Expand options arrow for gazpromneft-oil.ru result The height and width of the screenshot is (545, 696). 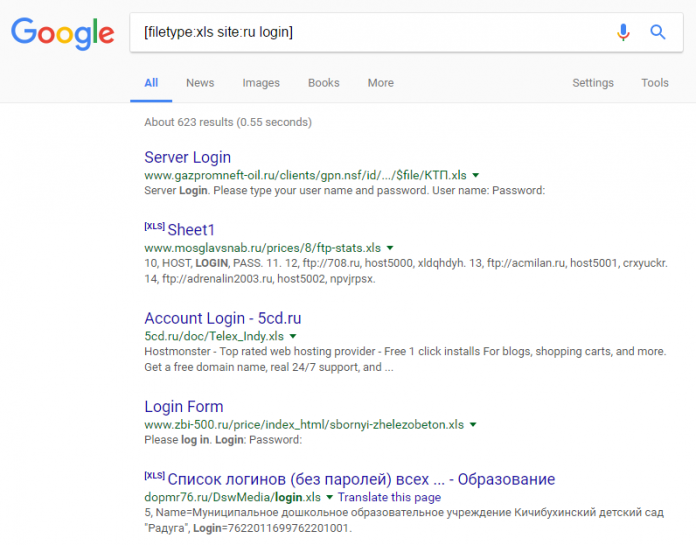point(476,175)
